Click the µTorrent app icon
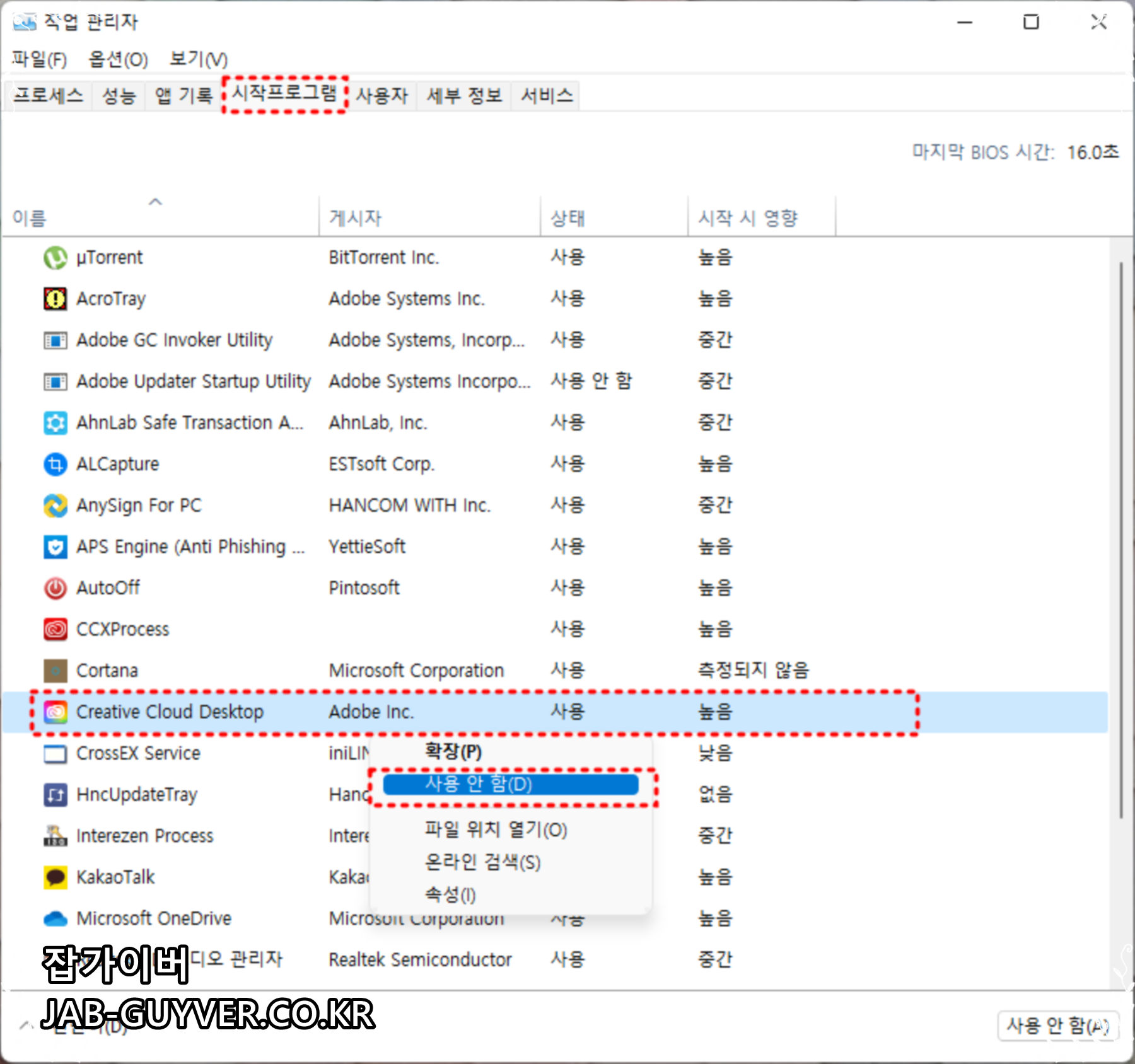 (x=55, y=258)
